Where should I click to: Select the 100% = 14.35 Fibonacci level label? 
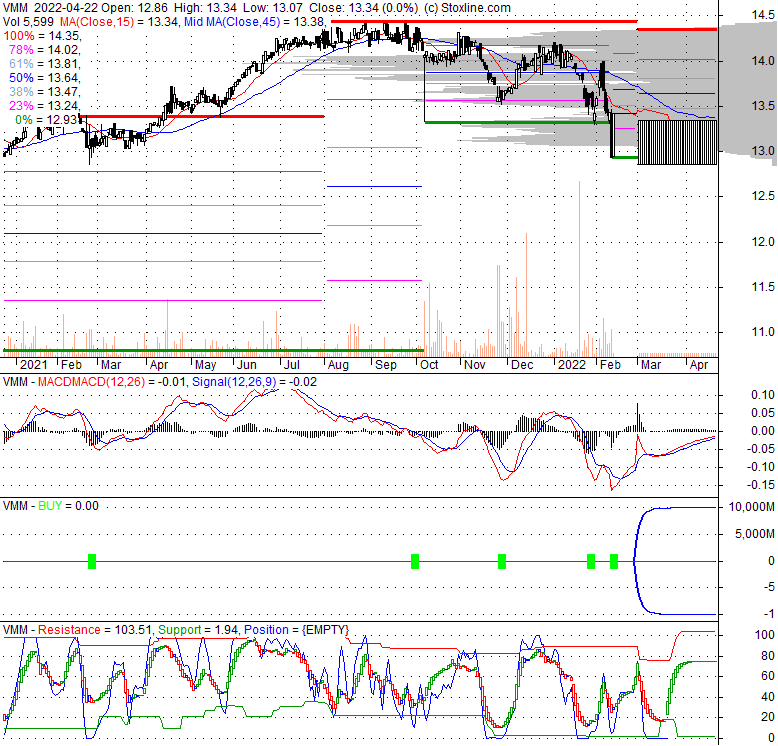[x=40, y=35]
